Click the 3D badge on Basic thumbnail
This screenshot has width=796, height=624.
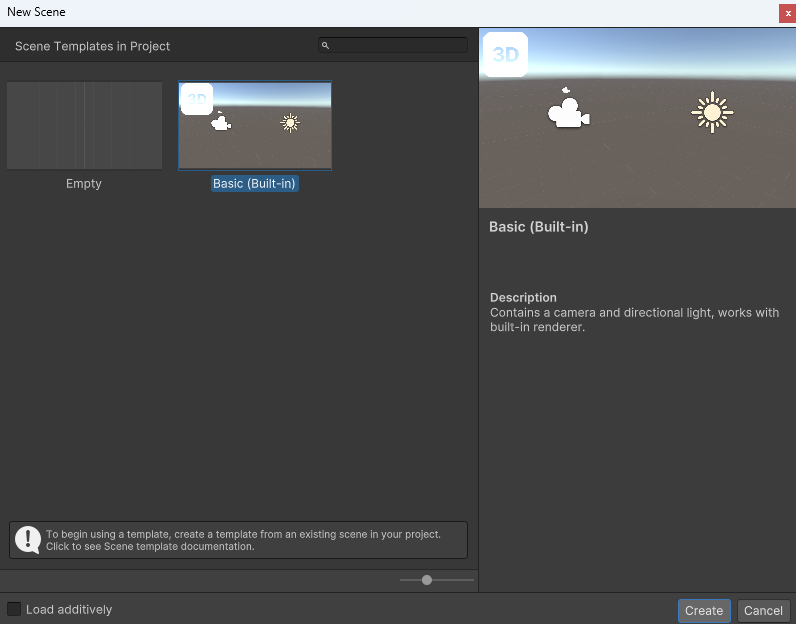pyautogui.click(x=197, y=99)
